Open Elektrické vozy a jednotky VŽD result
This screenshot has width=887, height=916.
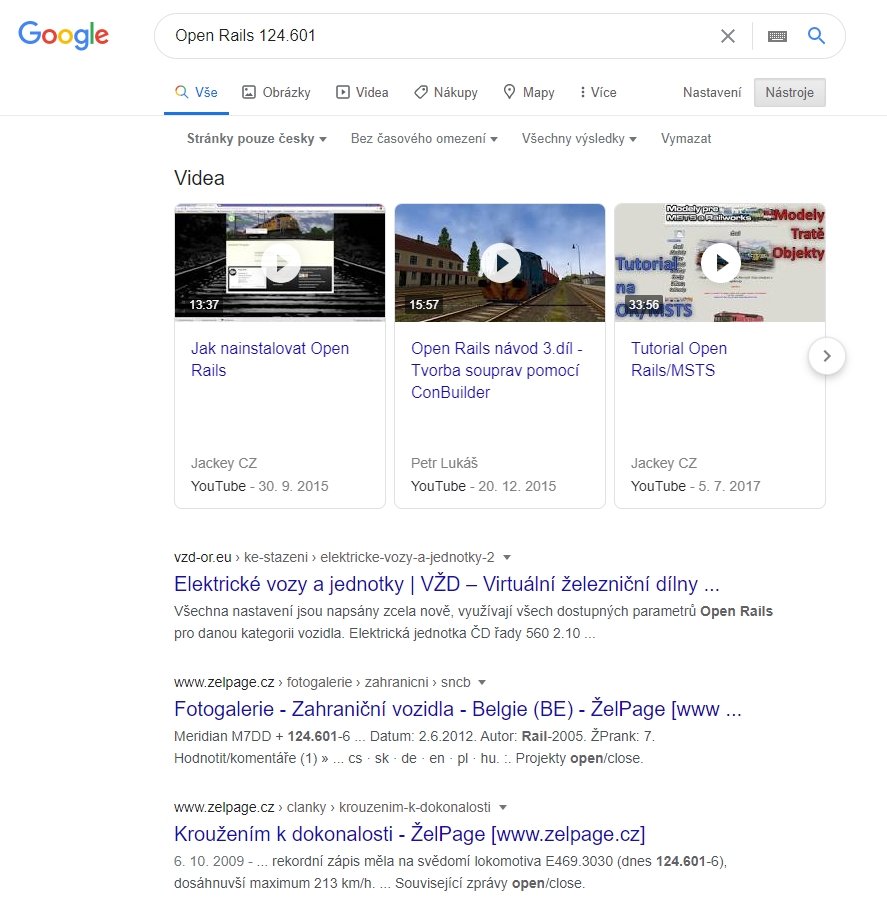click(447, 584)
